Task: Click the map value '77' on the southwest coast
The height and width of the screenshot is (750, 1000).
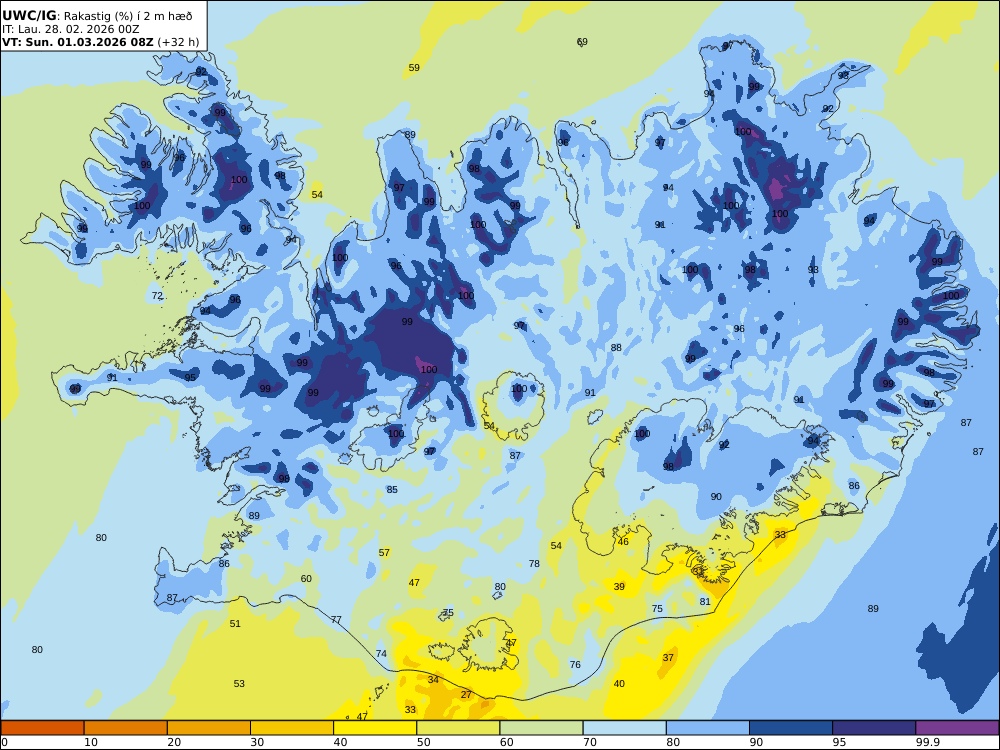Action: pyautogui.click(x=336, y=620)
